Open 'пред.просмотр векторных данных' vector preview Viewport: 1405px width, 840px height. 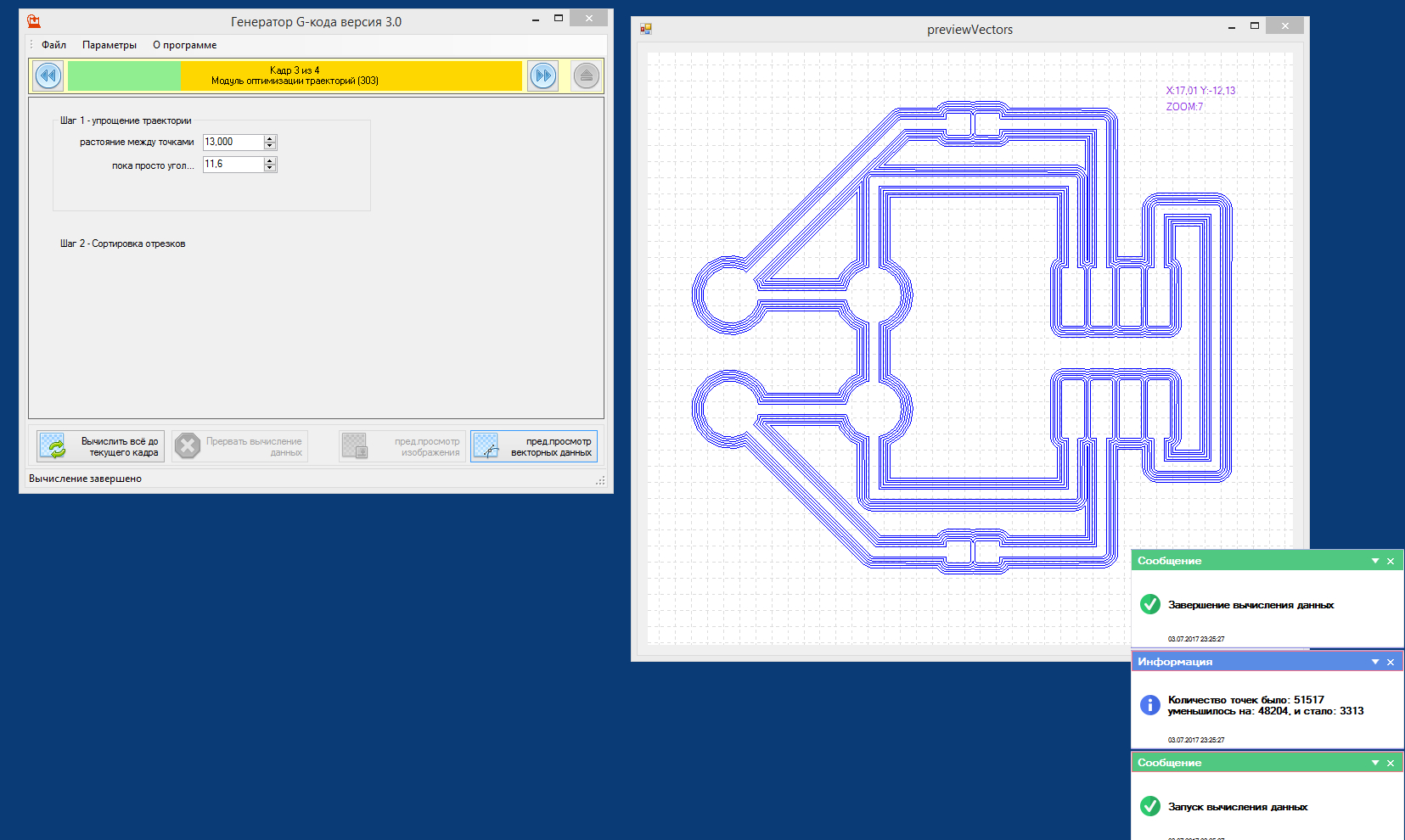pos(534,446)
